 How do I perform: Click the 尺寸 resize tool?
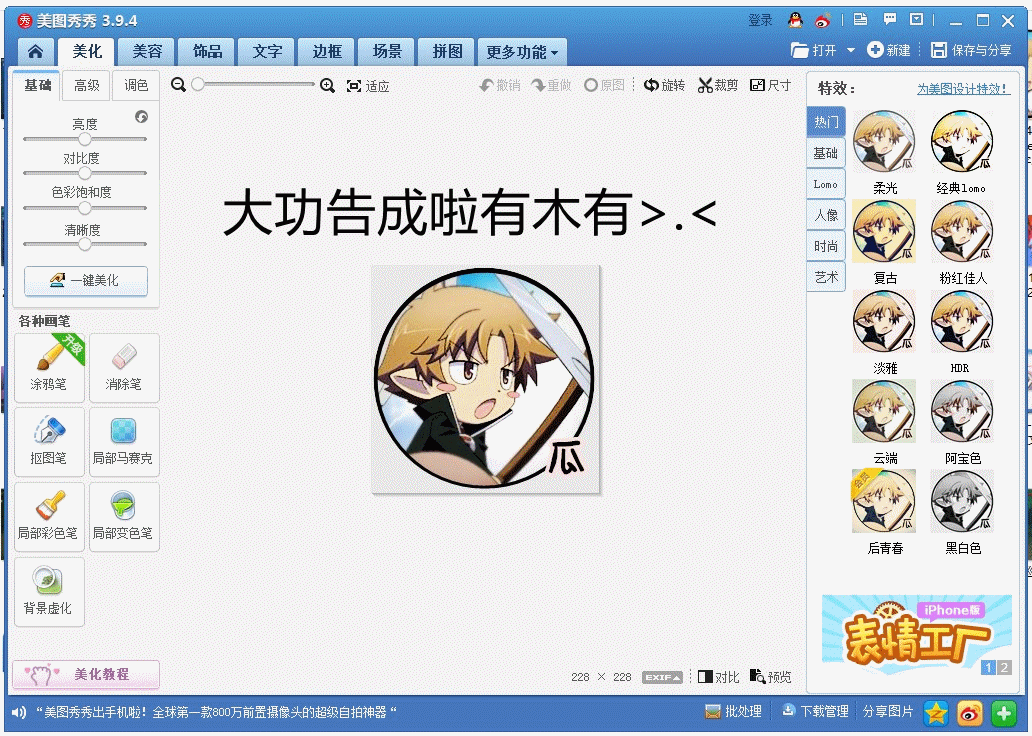coord(770,85)
